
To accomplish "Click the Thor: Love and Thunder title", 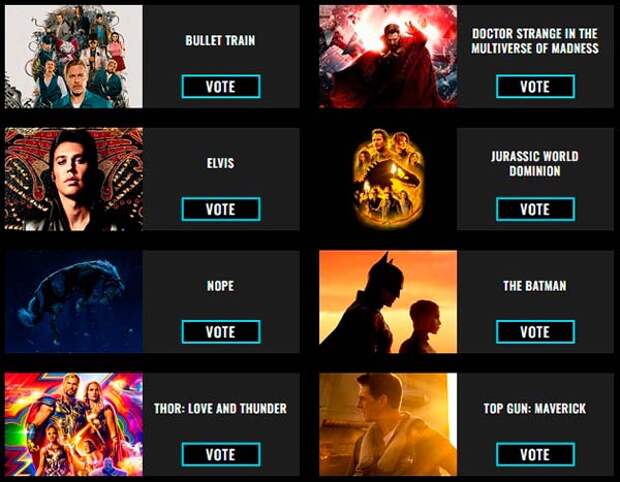I will coord(220,408).
